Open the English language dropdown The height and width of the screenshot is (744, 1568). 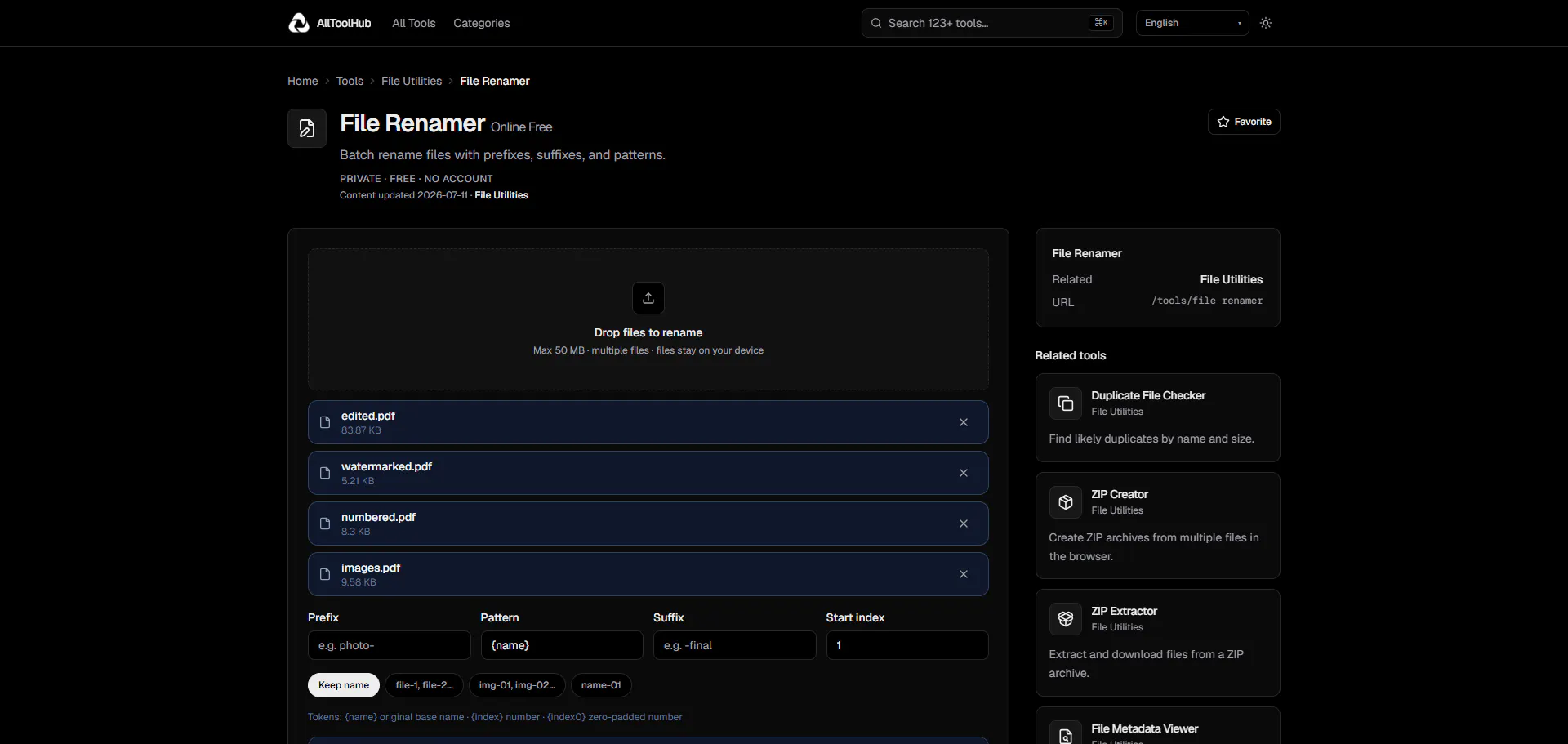[1192, 23]
